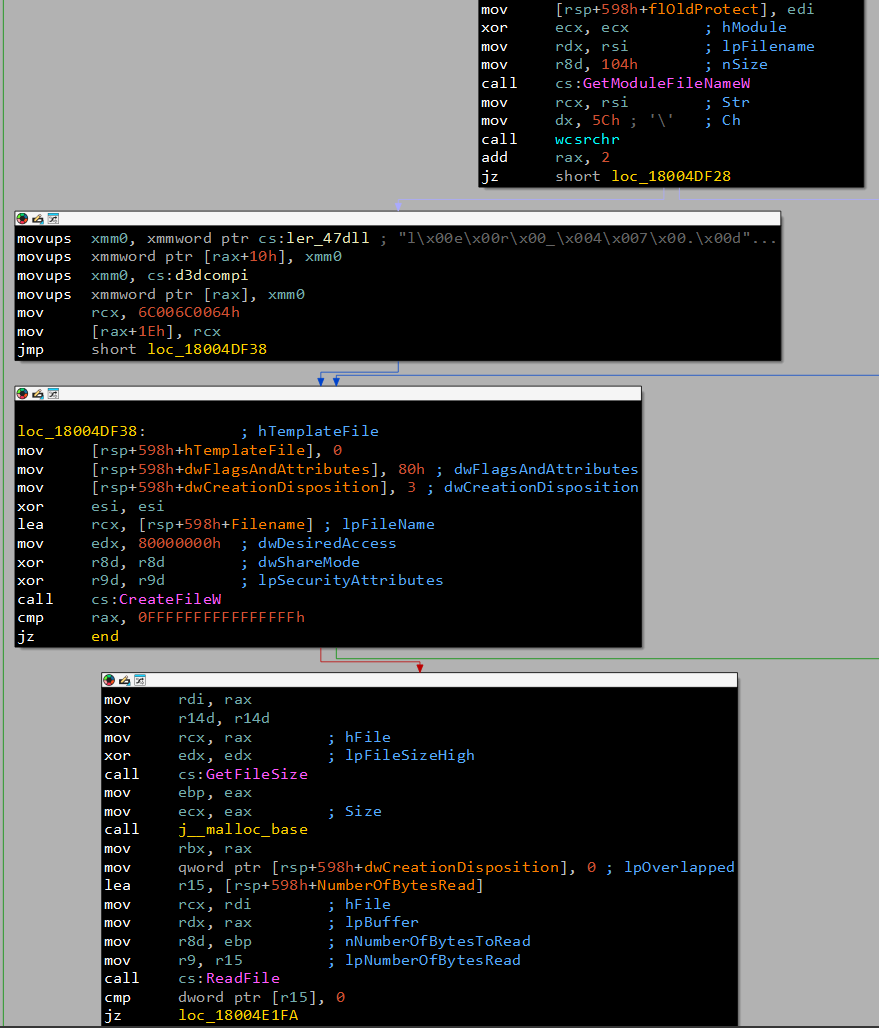Click the hModule comment

[x=754, y=28]
